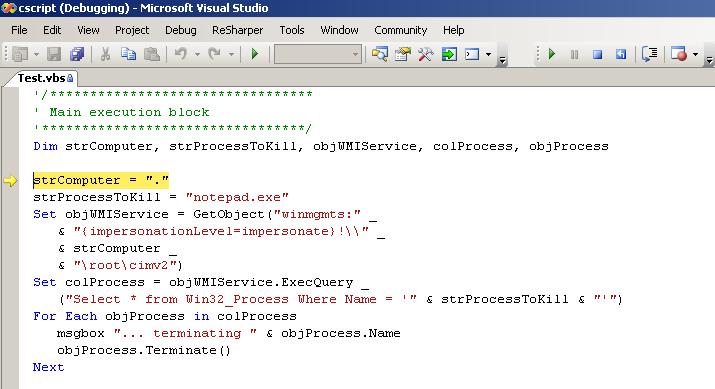Image resolution: width=715 pixels, height=389 pixels.
Task: Click the Save icon
Action: [x=54, y=54]
